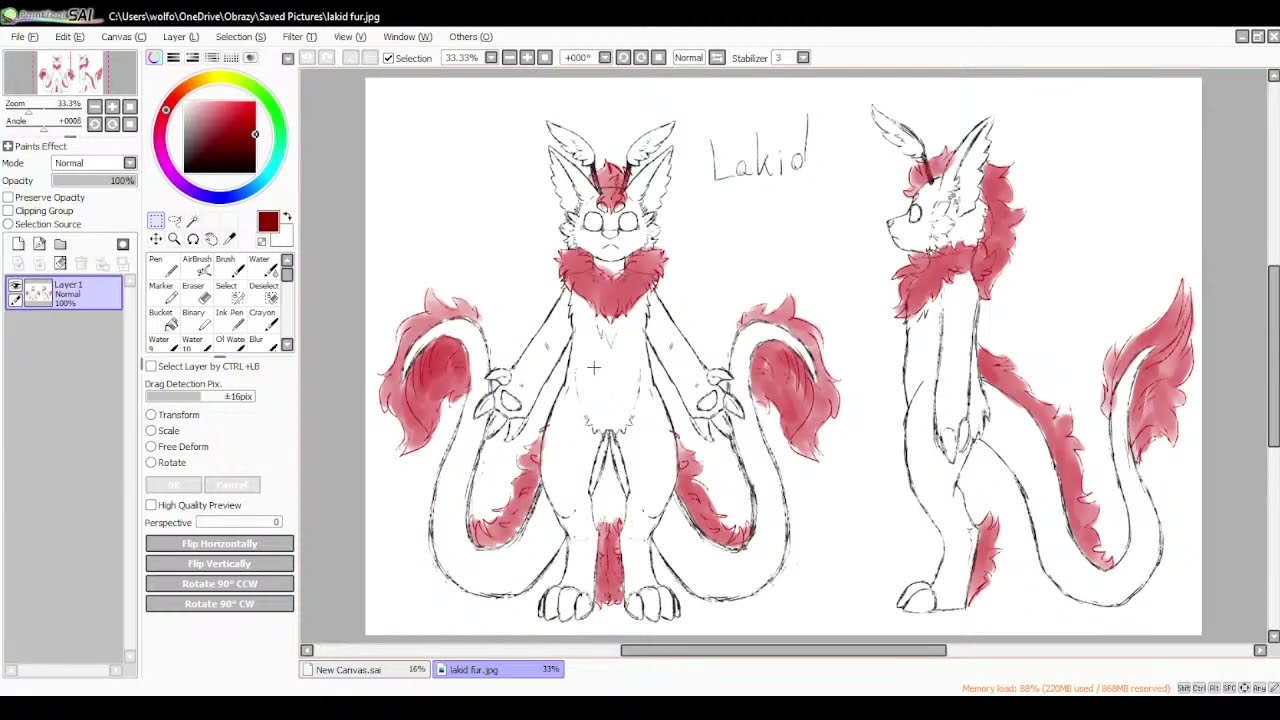
Task: Select the AirBrush tool
Action: click(196, 265)
